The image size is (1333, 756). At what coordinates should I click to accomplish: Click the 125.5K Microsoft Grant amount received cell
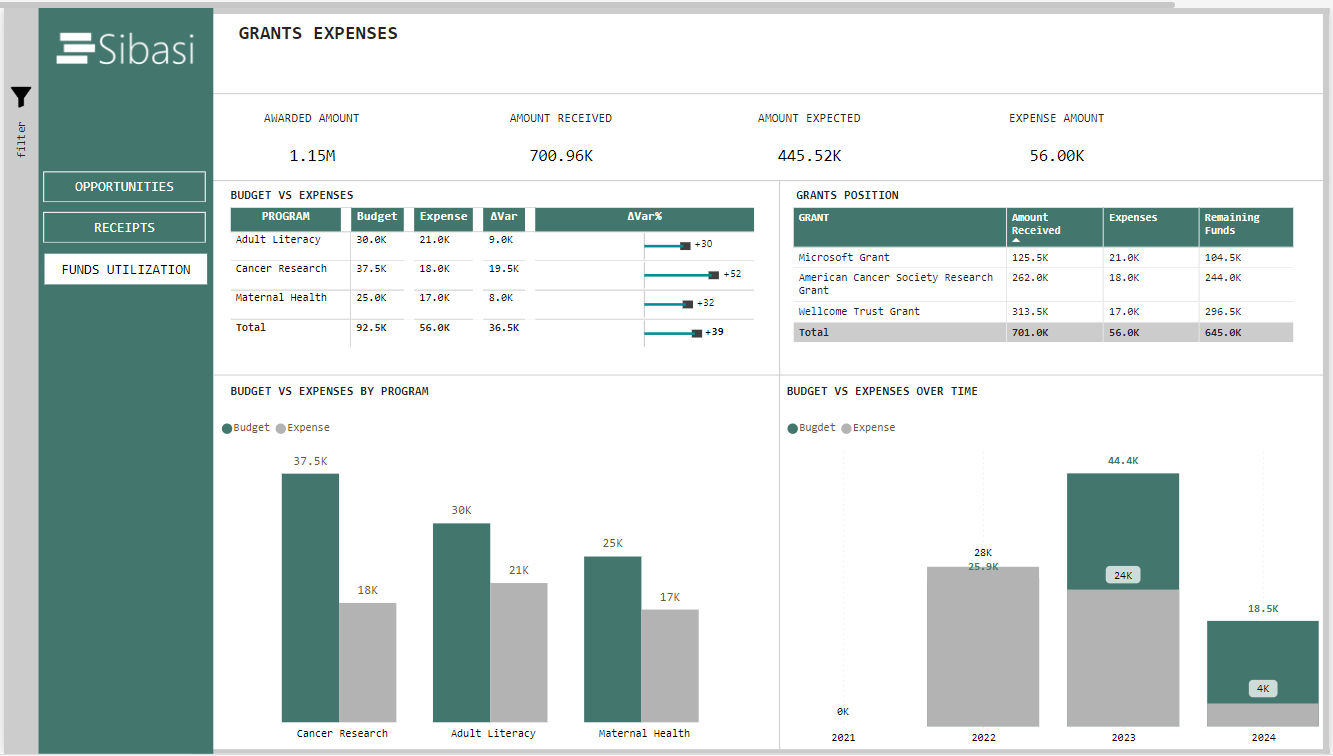point(1054,258)
